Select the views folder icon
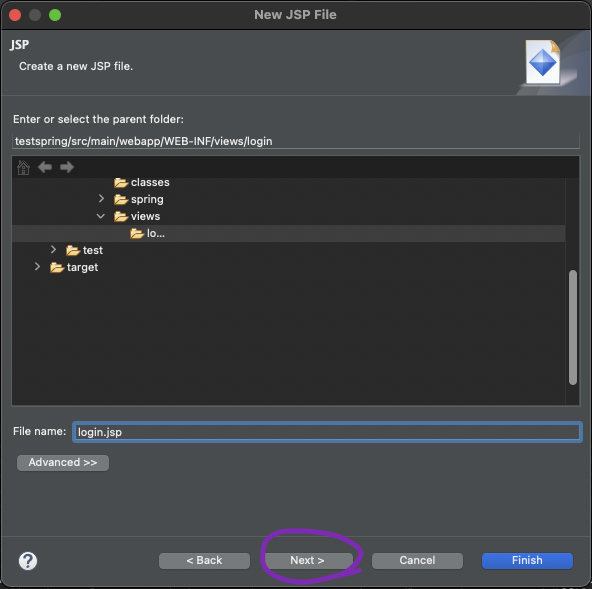This screenshot has width=592, height=589. click(x=121, y=216)
